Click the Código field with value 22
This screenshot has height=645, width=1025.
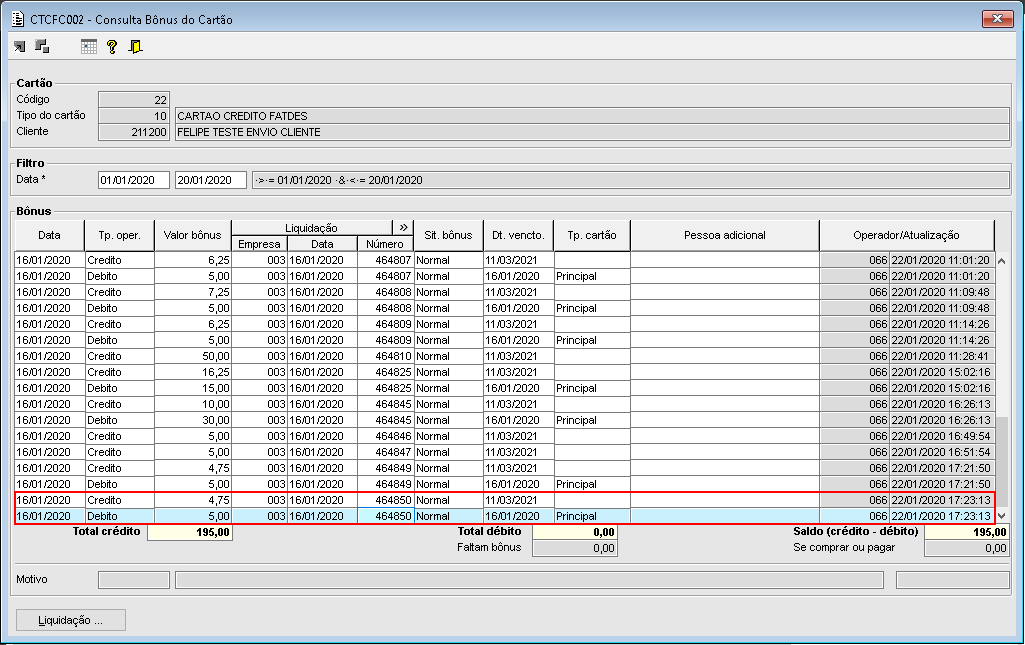click(134, 100)
